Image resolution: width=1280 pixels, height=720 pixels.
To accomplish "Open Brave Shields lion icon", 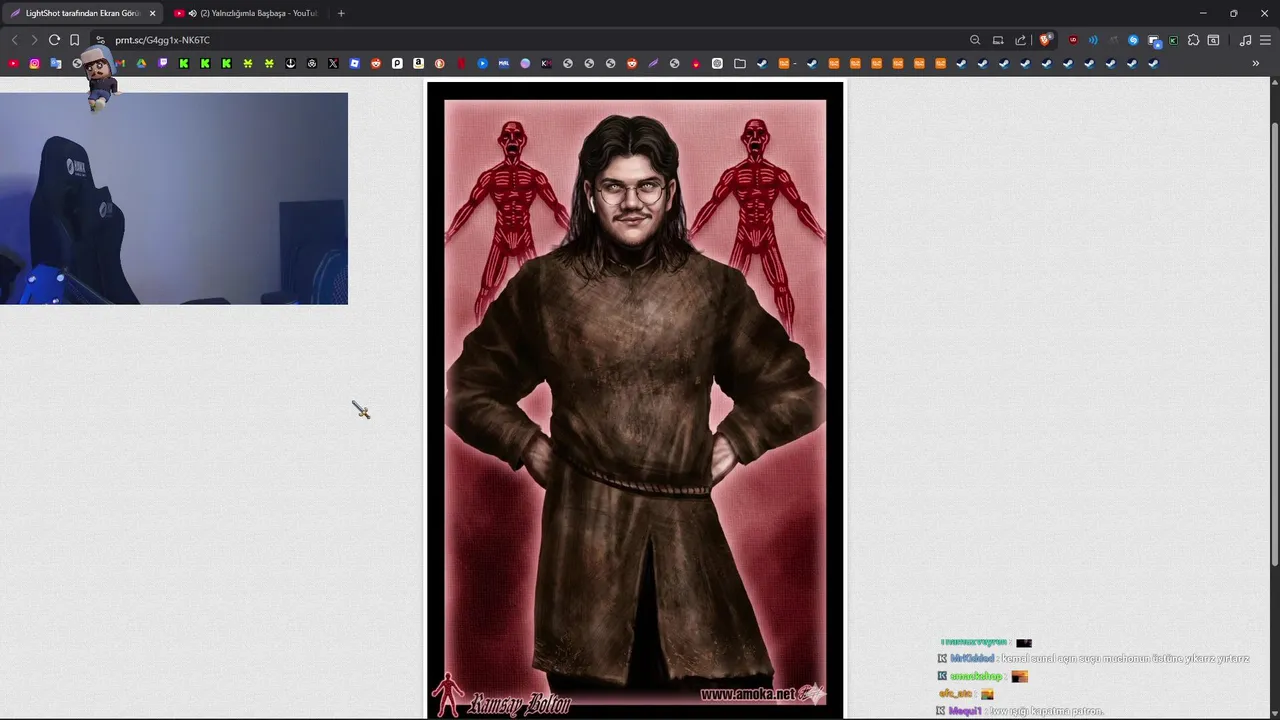I will click(1045, 40).
